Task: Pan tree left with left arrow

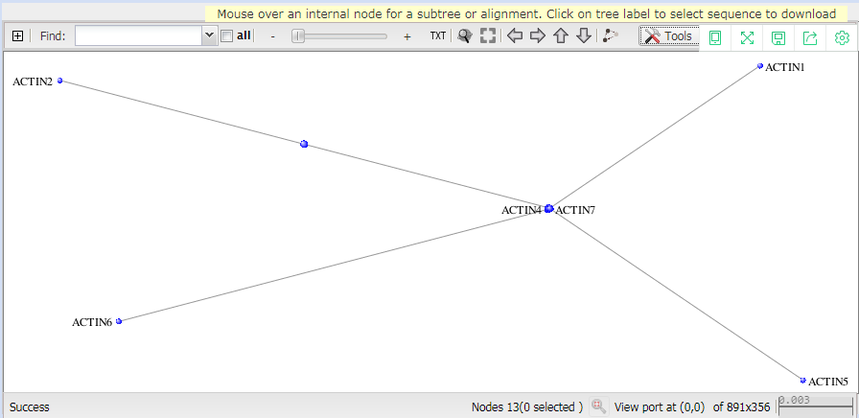Action: click(515, 36)
